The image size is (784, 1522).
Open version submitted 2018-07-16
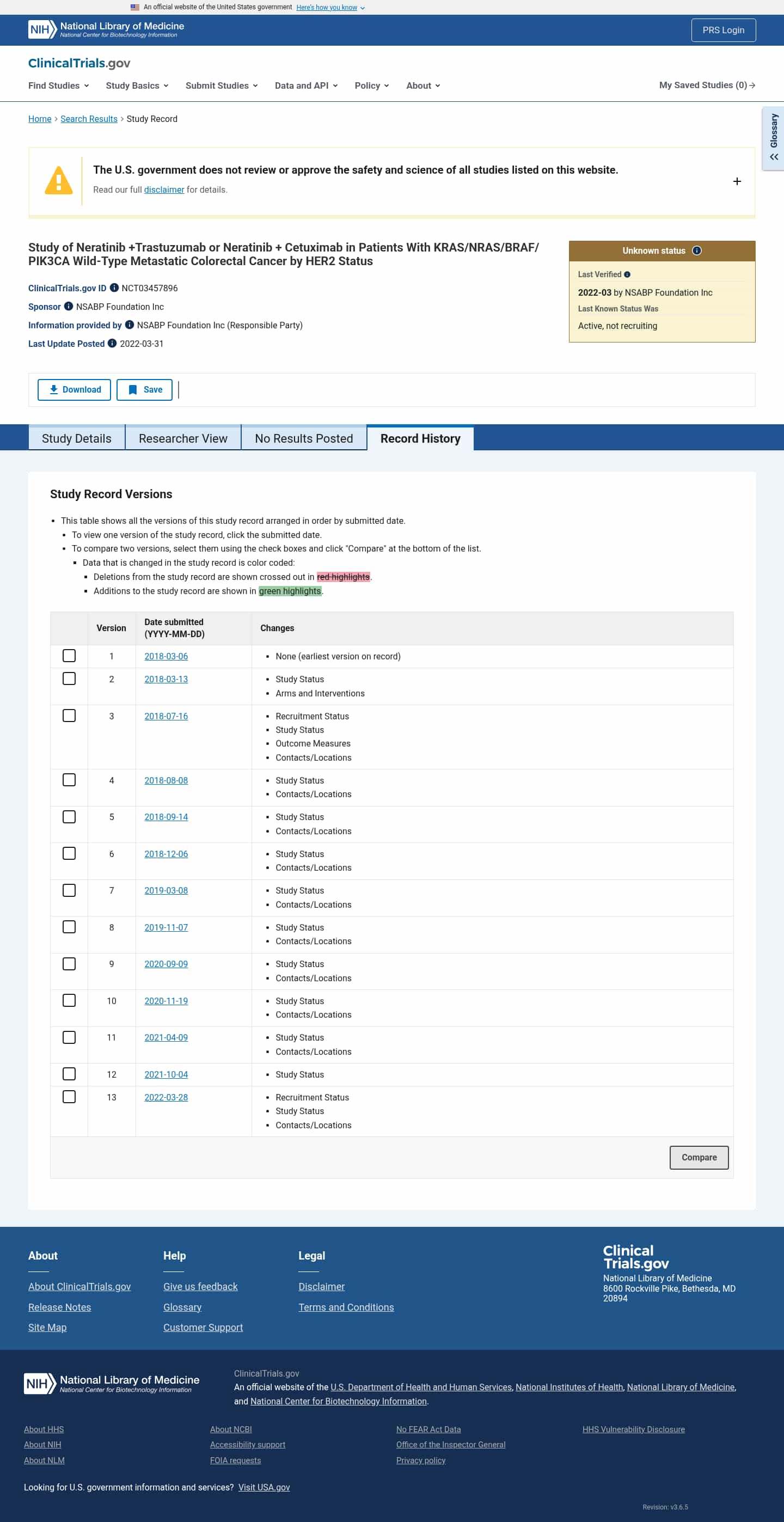tap(166, 716)
